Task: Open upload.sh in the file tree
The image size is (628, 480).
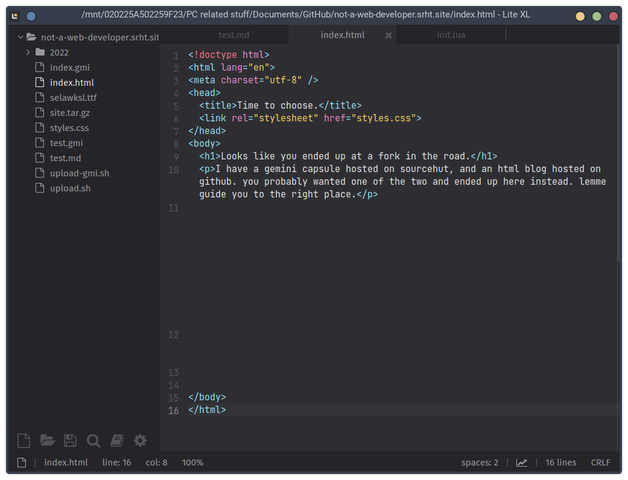Action: coord(70,188)
